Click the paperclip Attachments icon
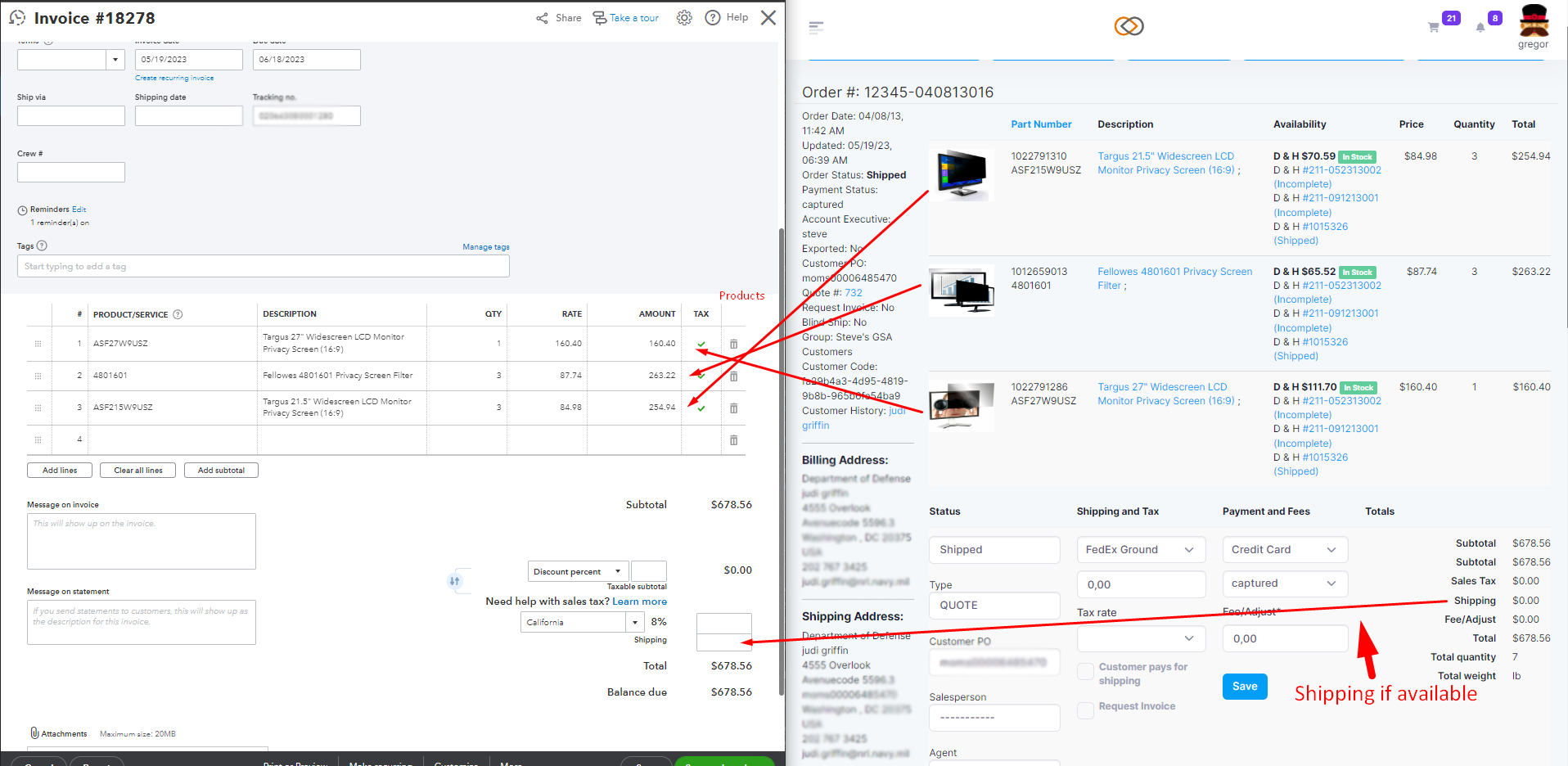The height and width of the screenshot is (766, 1568). pos(34,733)
